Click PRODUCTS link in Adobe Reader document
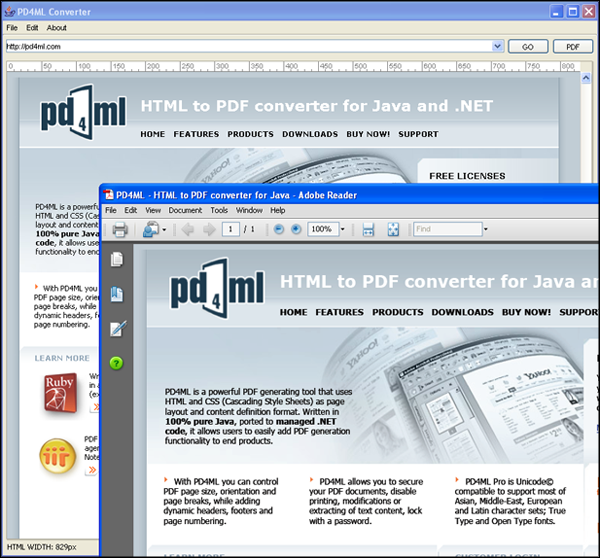Screen dimensions: 600x558 click(398, 312)
